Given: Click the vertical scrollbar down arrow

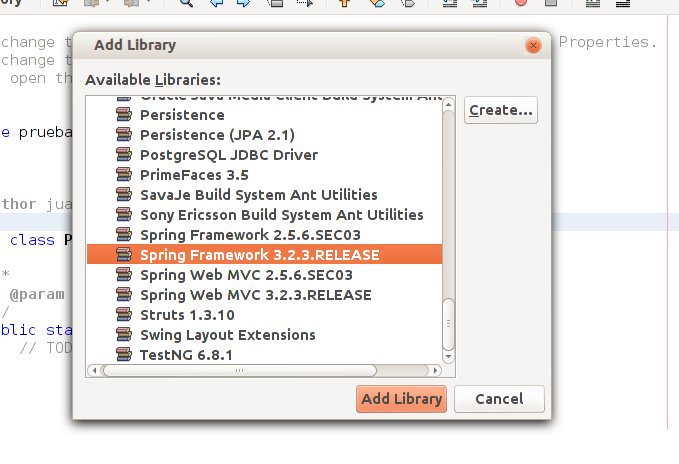Looking at the screenshot, I should click(x=448, y=357).
